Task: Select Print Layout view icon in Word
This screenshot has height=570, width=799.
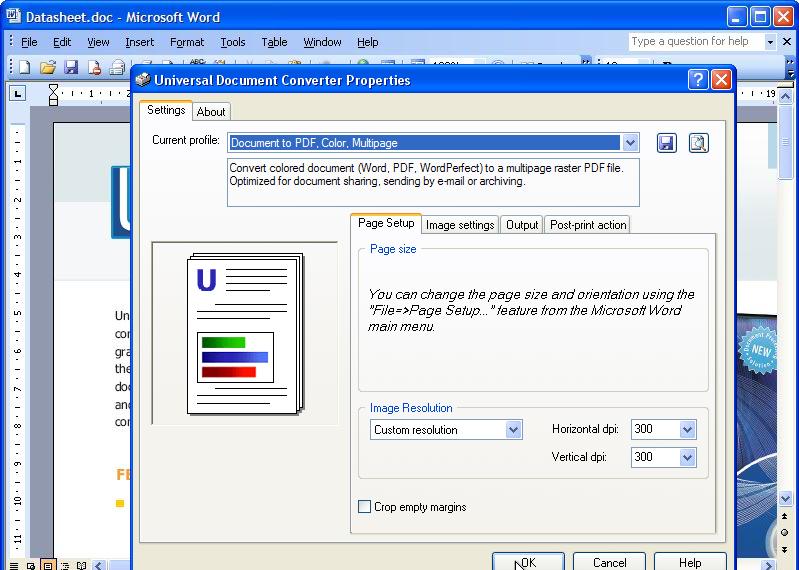Action: point(47,565)
